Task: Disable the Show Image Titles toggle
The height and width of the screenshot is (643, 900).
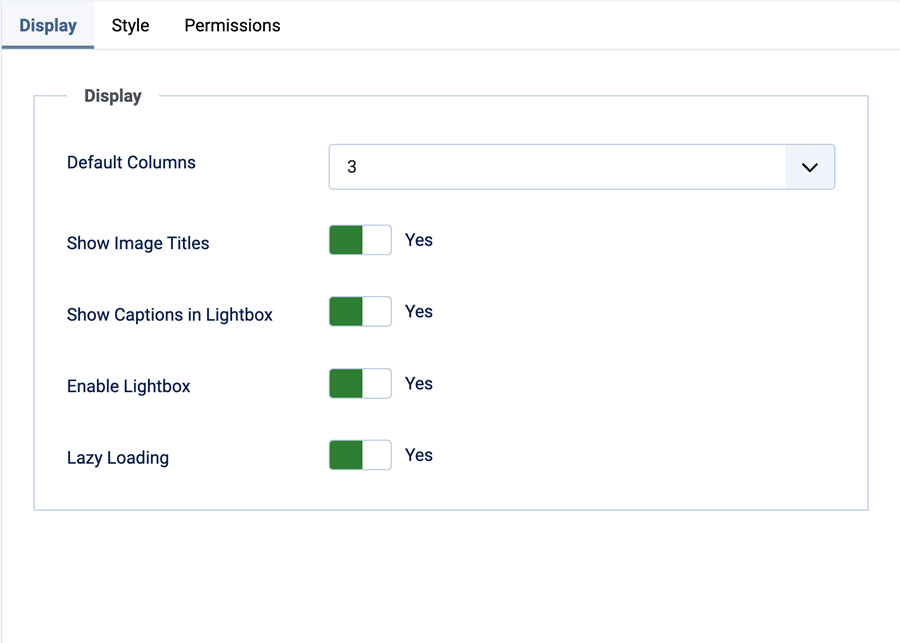Action: [x=359, y=240]
